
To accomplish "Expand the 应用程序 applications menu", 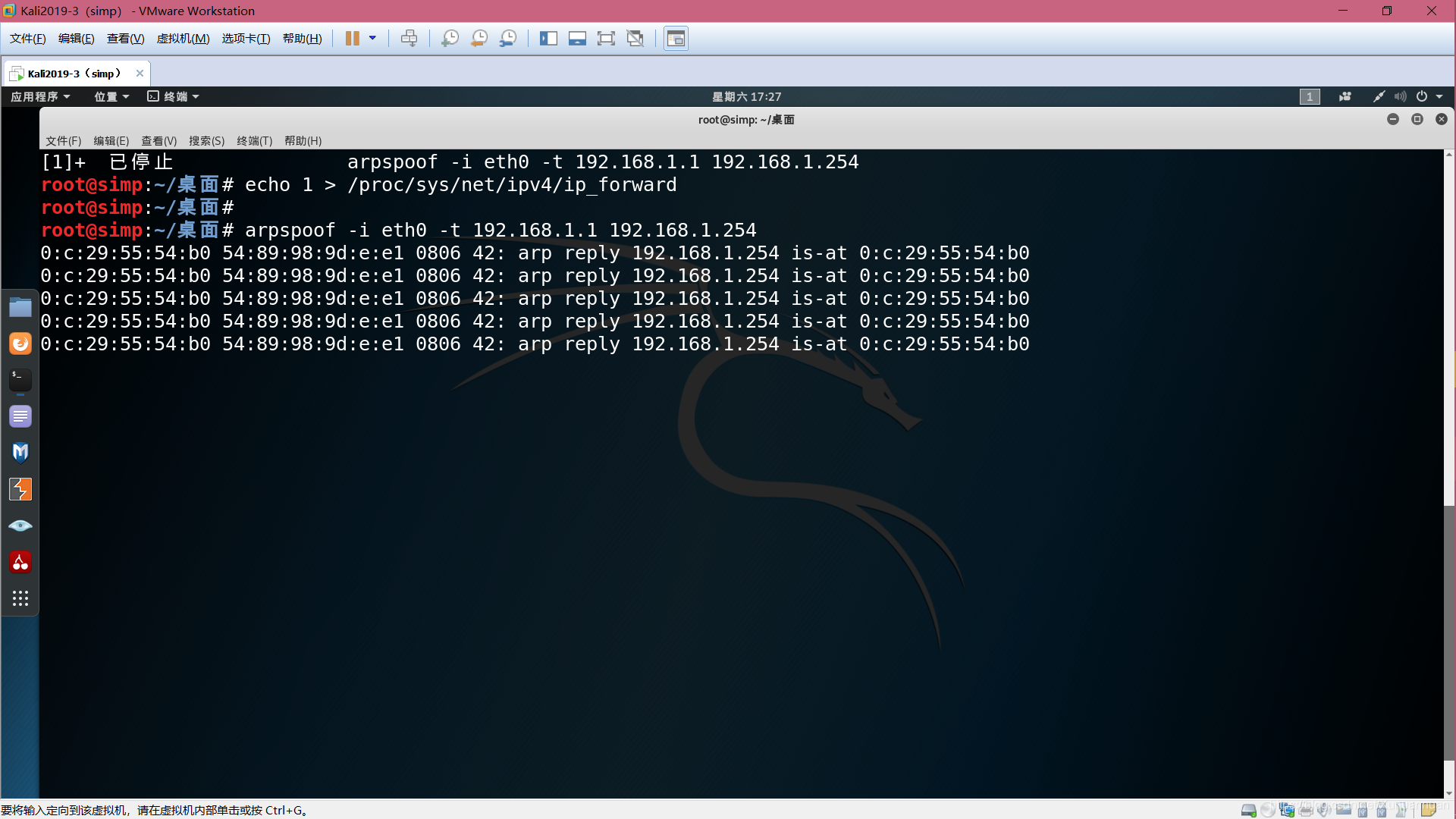I will point(40,96).
